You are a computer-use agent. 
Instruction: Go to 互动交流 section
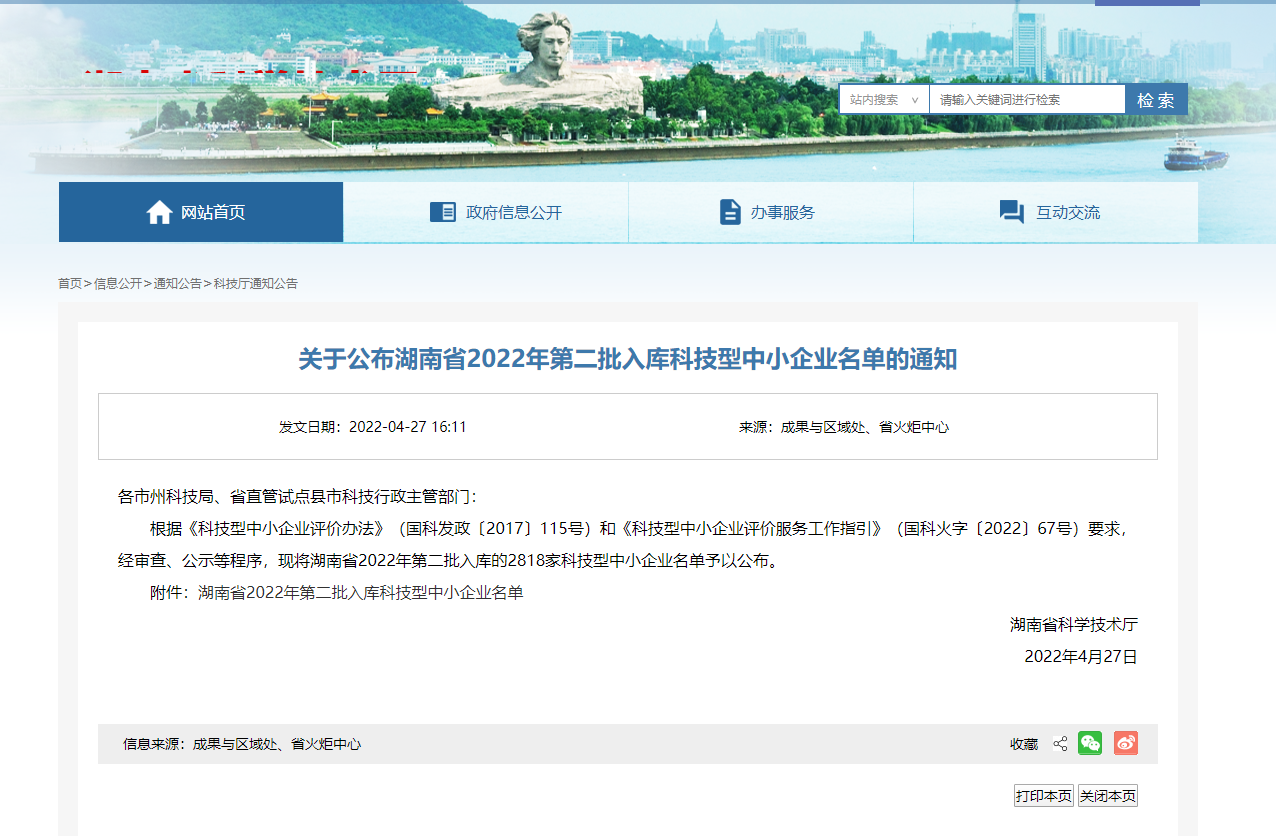coord(1068,212)
